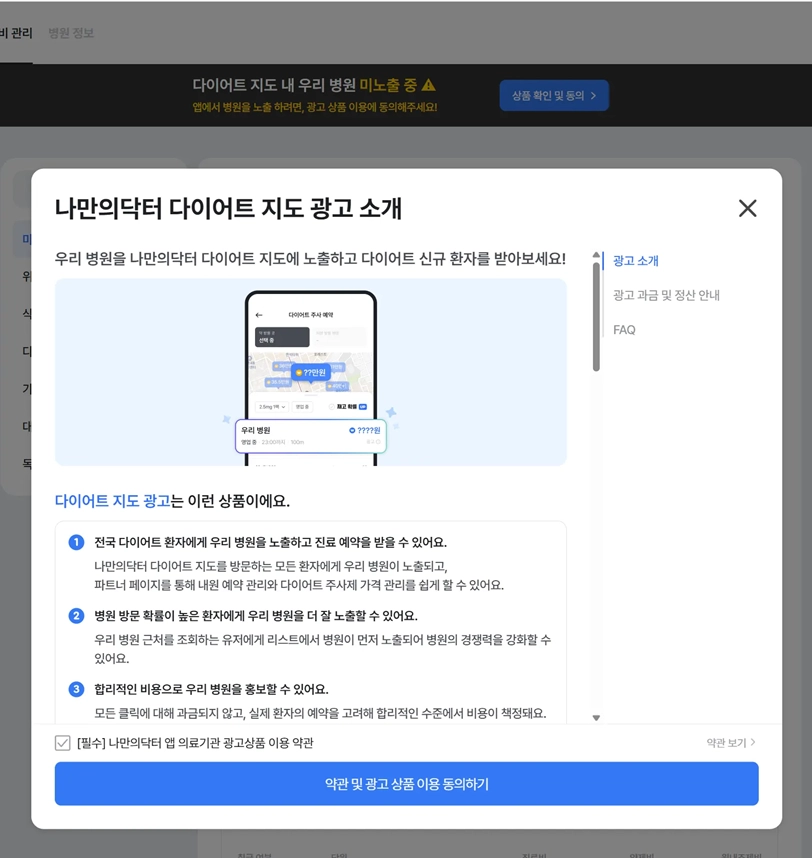
Task: Open the 병원 정보 tab
Action: (71, 33)
